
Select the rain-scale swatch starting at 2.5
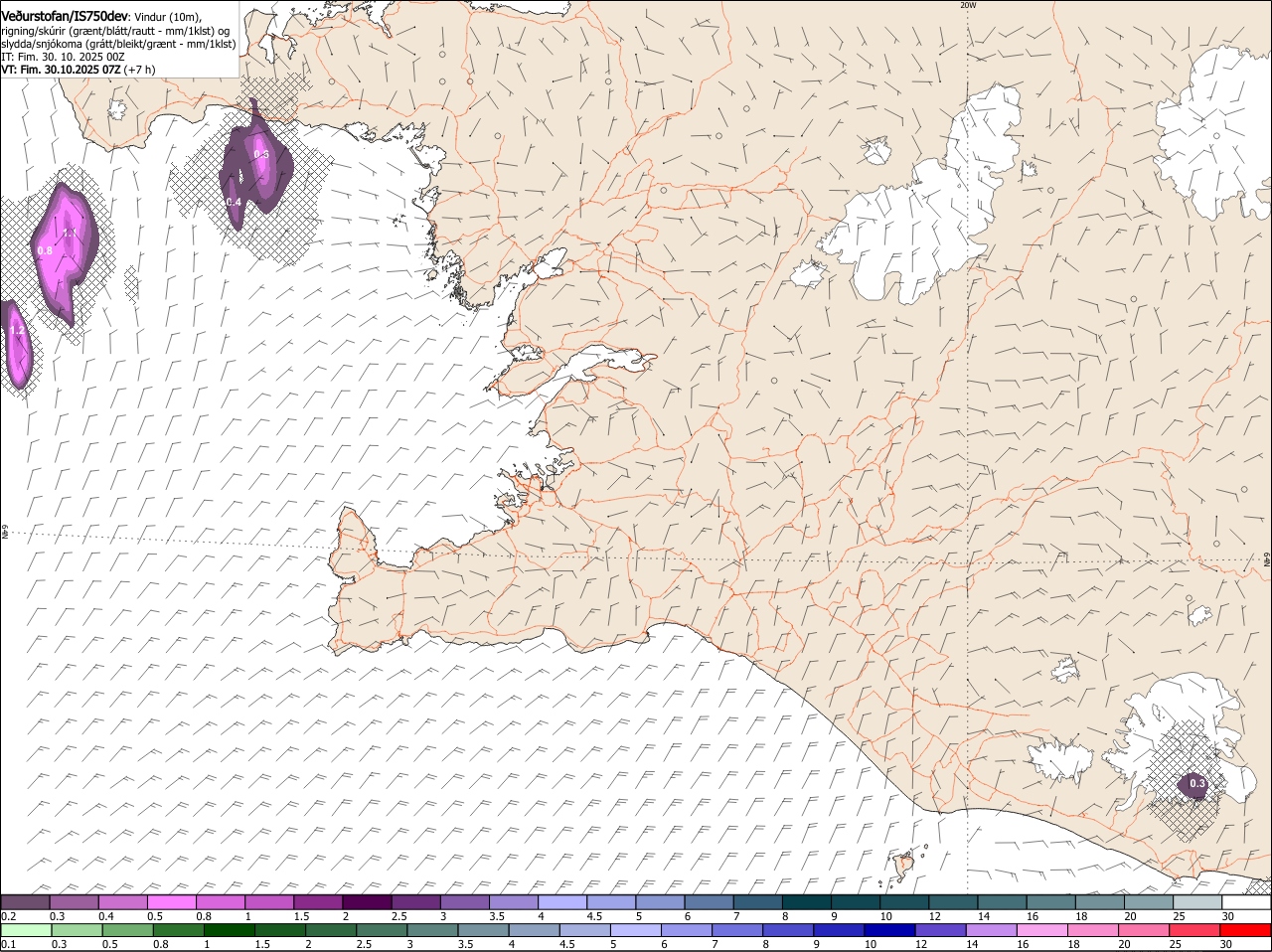pyautogui.click(x=382, y=930)
